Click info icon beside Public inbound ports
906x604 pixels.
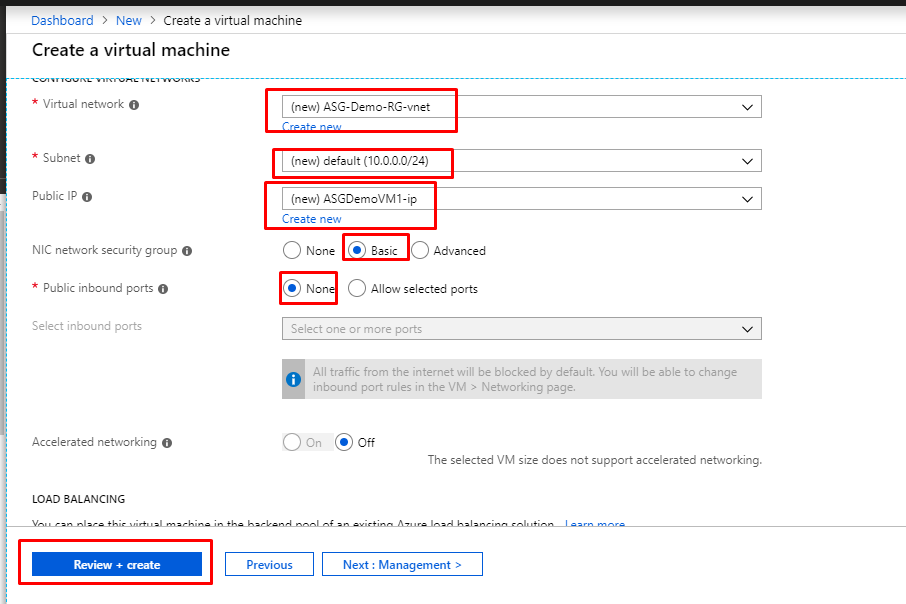point(163,289)
